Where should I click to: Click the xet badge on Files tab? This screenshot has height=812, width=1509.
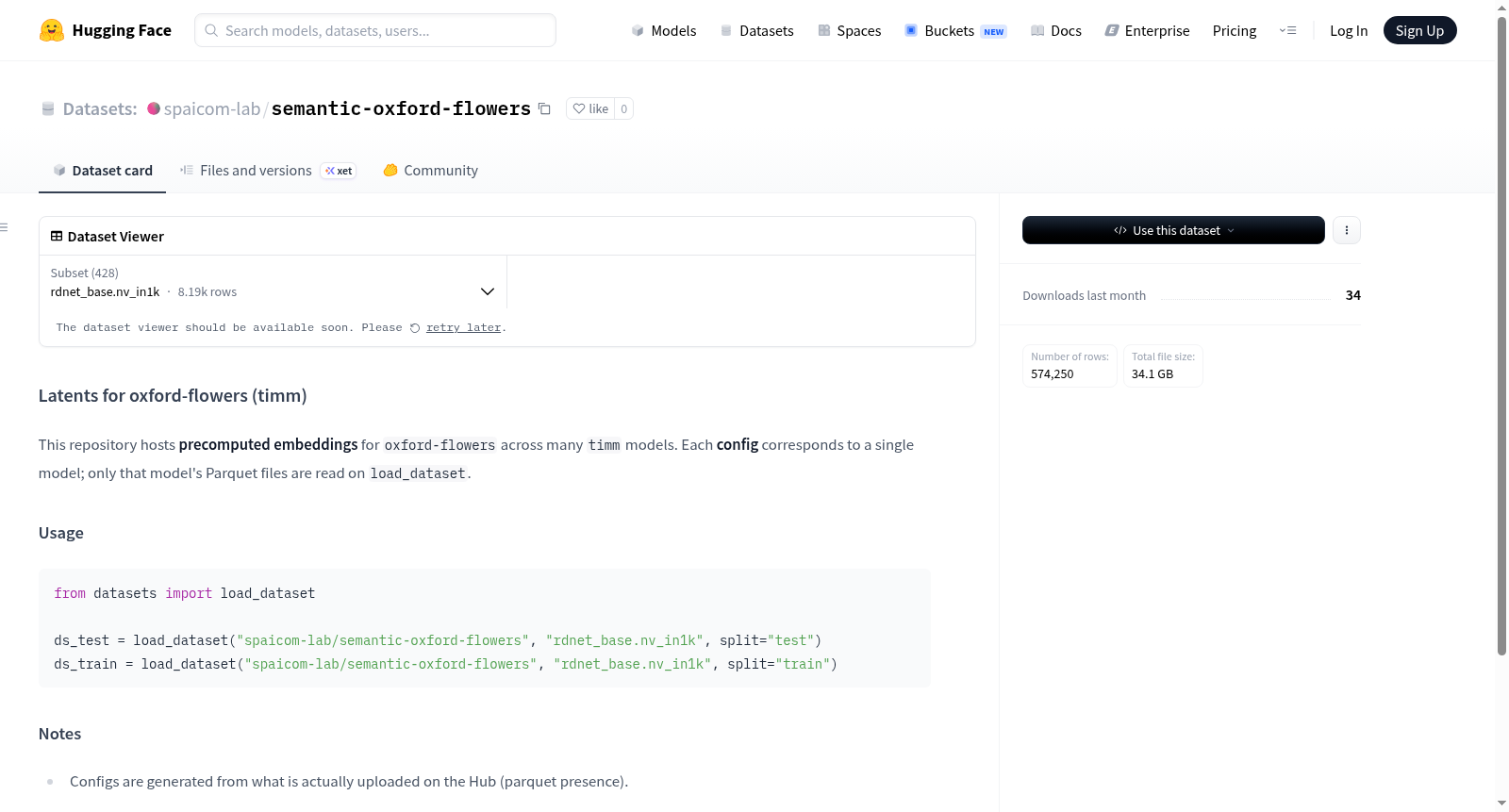[339, 171]
